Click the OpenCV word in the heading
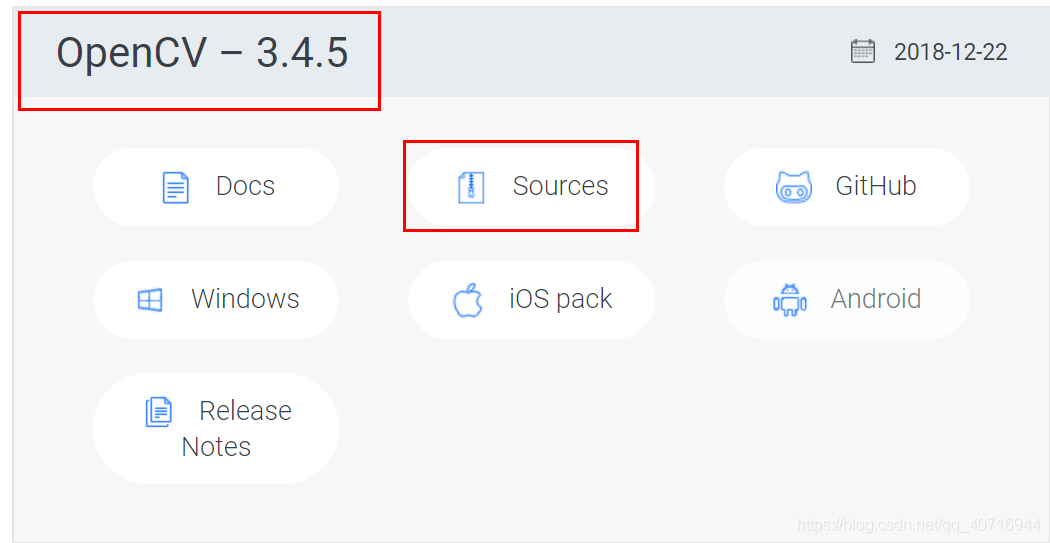The width and height of the screenshot is (1050, 543). (131, 54)
